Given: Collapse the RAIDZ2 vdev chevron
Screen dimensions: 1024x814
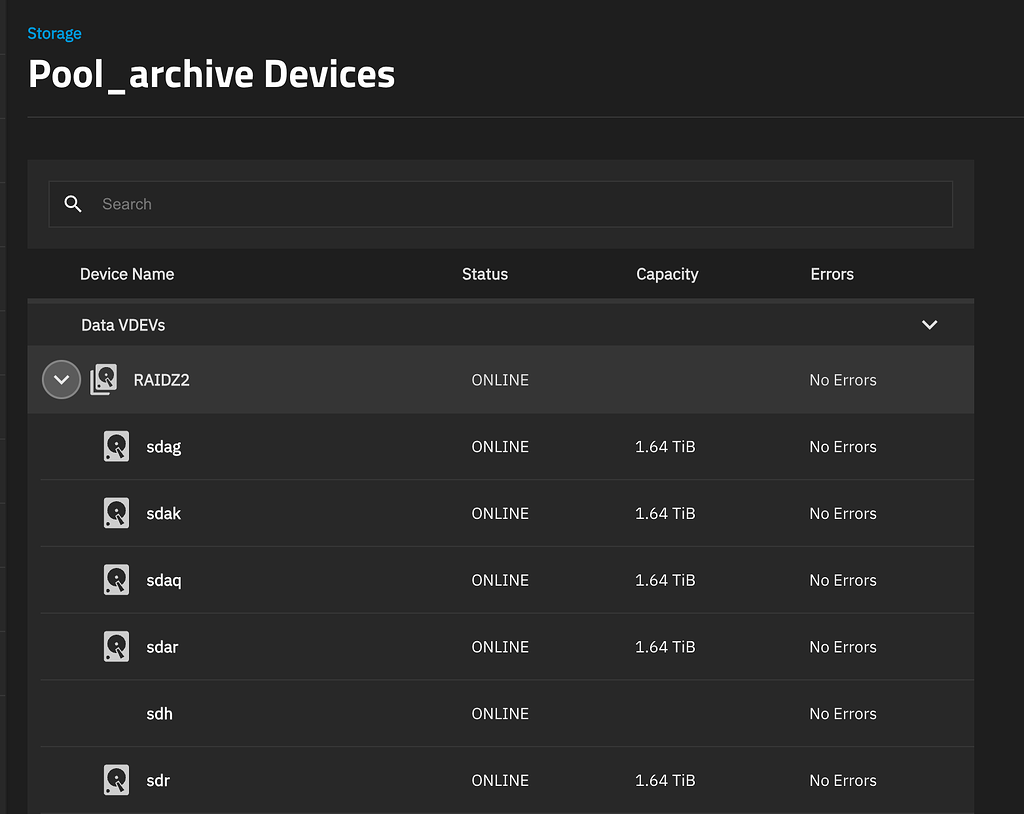Looking at the screenshot, I should coord(61,379).
